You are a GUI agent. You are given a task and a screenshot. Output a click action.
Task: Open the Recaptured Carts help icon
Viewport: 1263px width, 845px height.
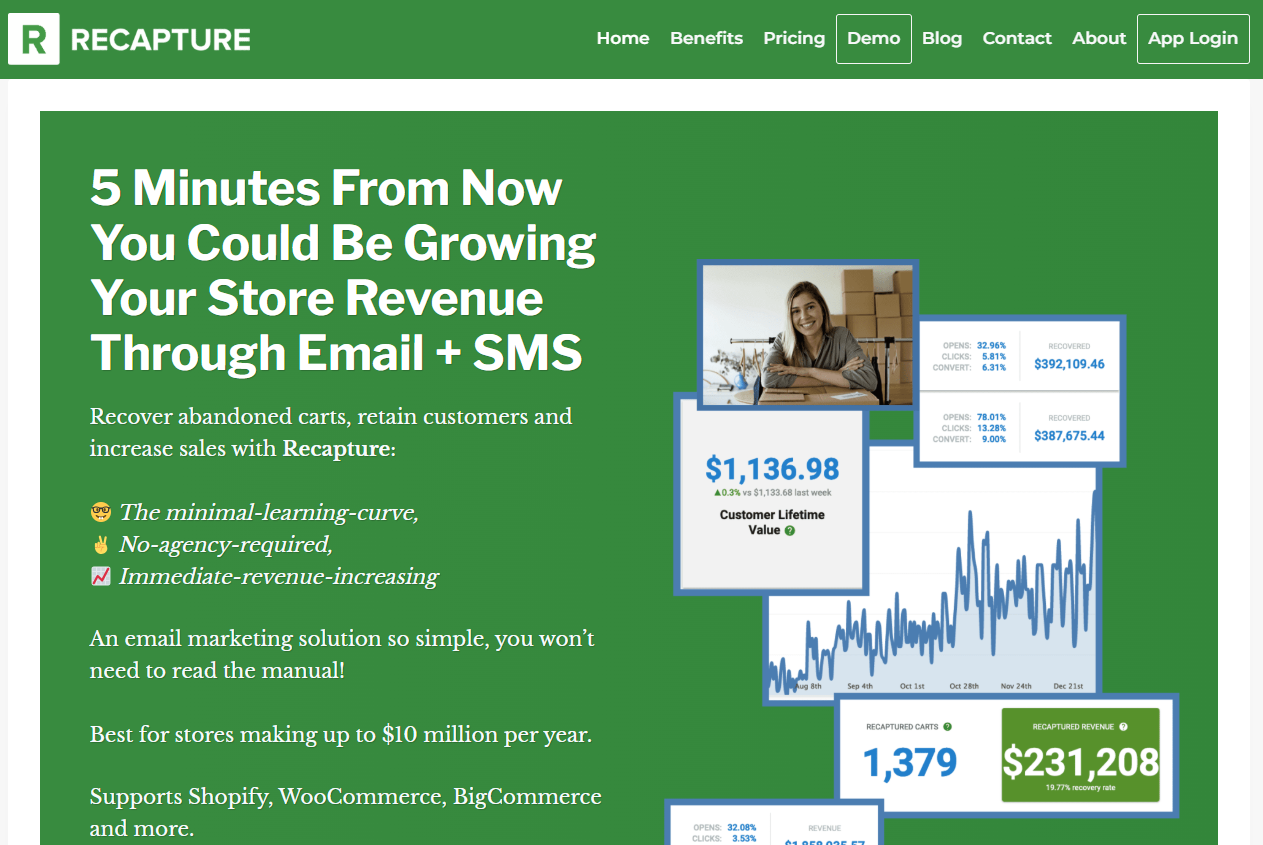pos(947,727)
